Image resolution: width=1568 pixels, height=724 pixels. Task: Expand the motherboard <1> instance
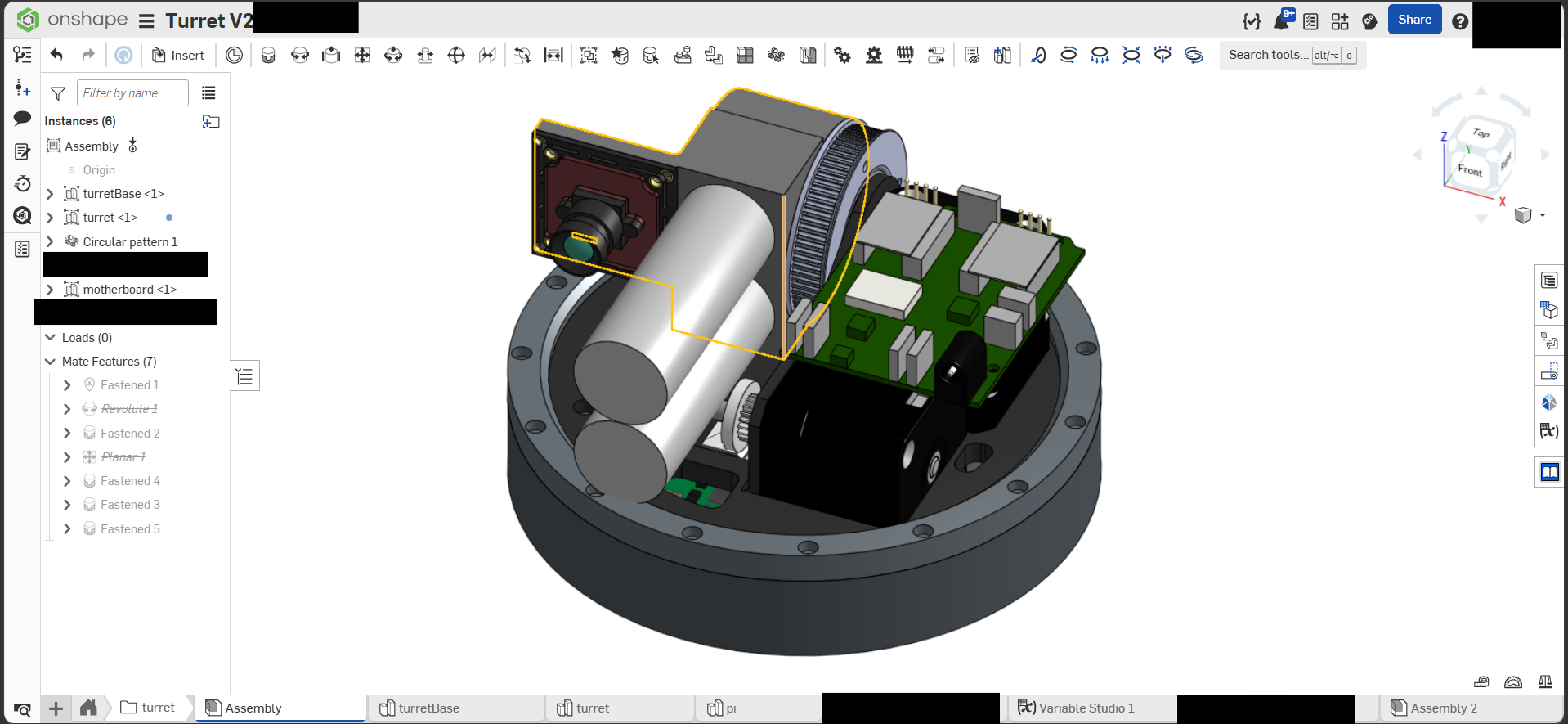50,290
